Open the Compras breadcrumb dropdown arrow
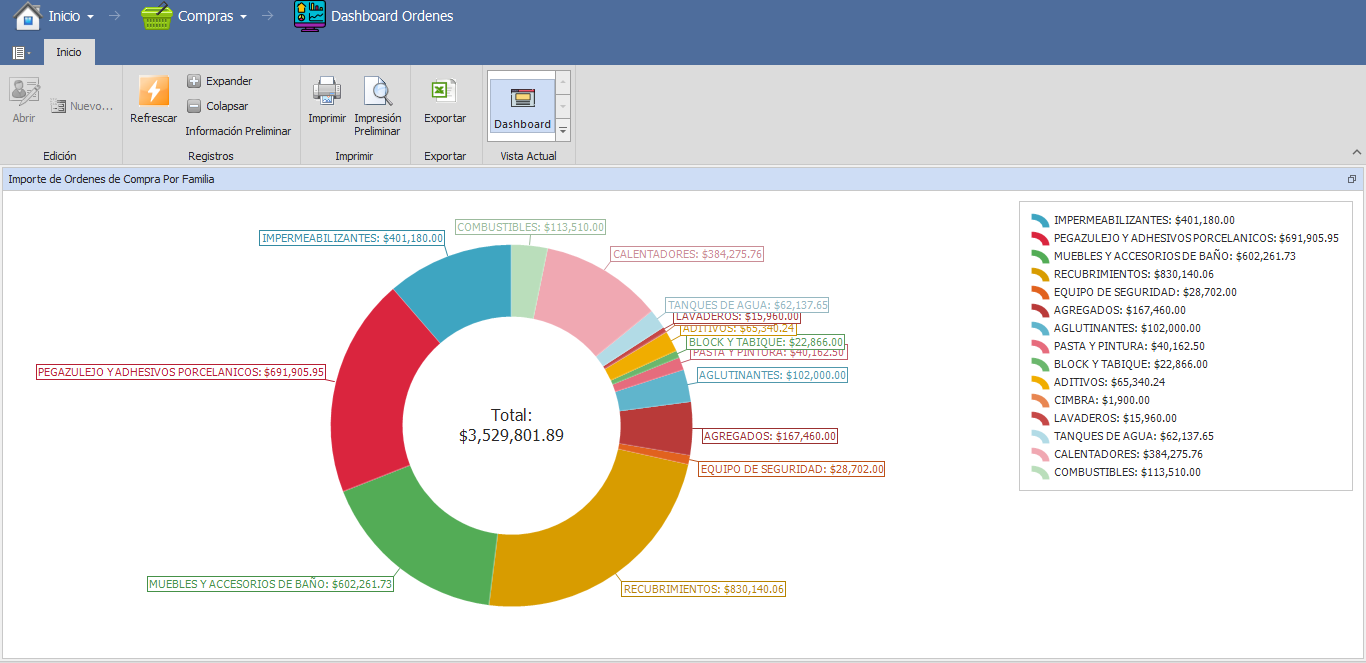Screen dimensions: 1366x663 [x=243, y=17]
